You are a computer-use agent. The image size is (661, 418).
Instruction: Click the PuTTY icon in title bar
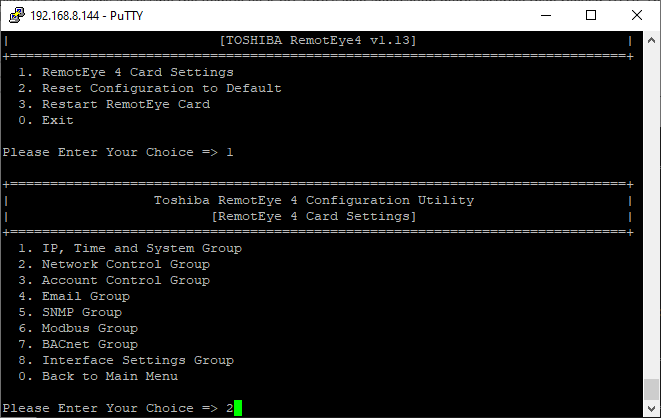point(14,15)
